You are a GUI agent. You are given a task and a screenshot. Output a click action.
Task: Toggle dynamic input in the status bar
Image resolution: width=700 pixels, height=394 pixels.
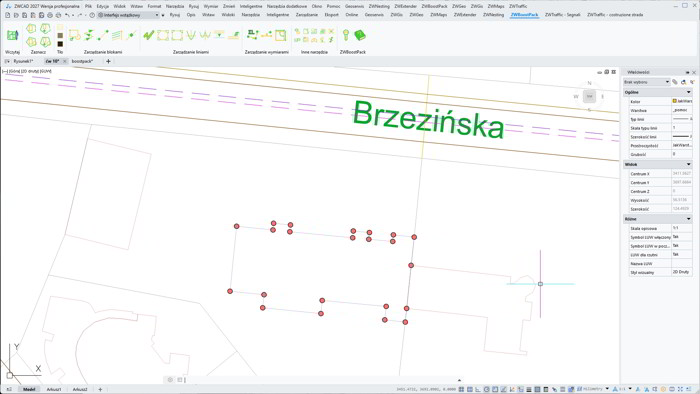(520, 390)
